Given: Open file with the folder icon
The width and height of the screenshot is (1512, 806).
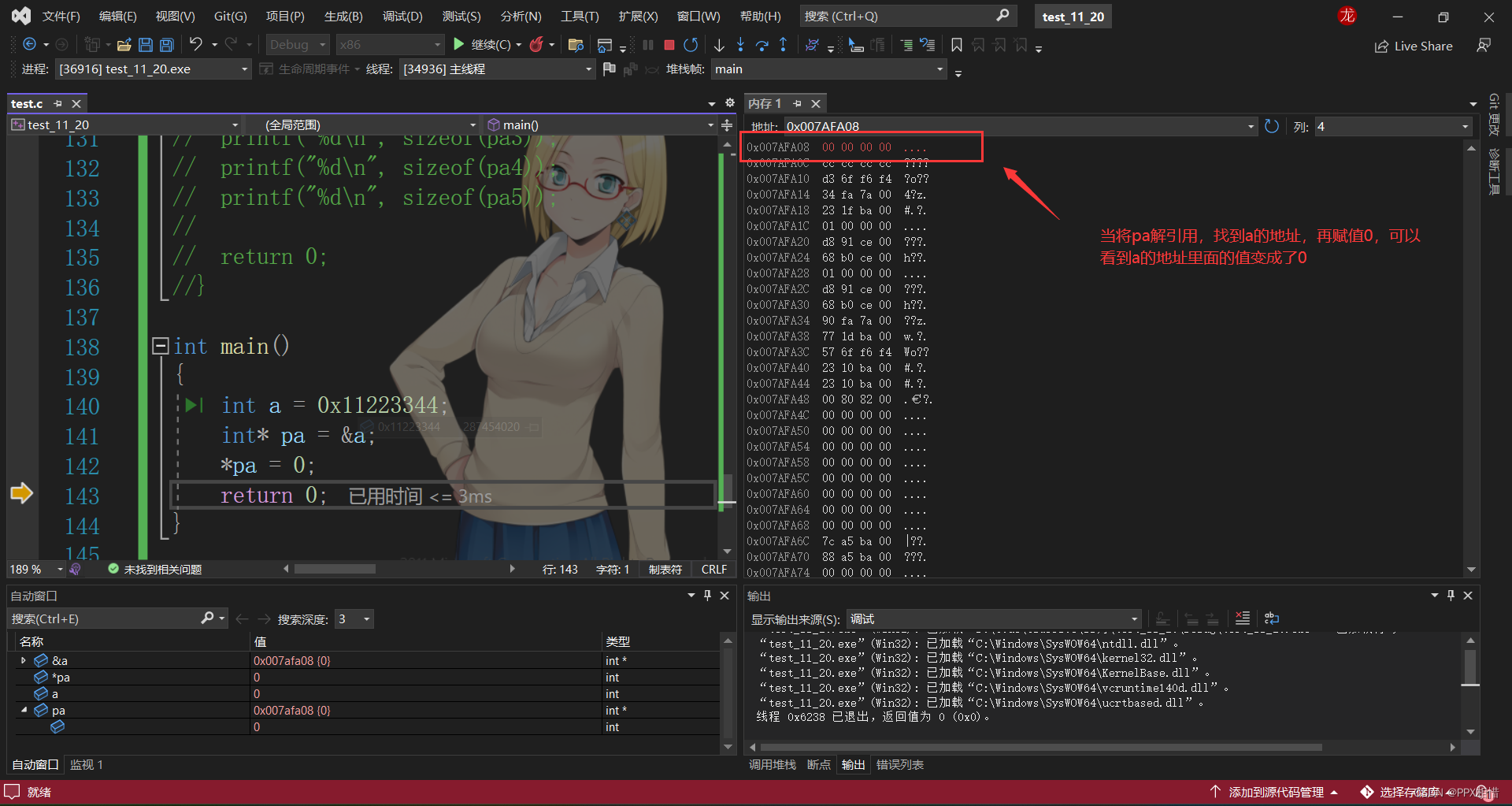Looking at the screenshot, I should click(124, 45).
